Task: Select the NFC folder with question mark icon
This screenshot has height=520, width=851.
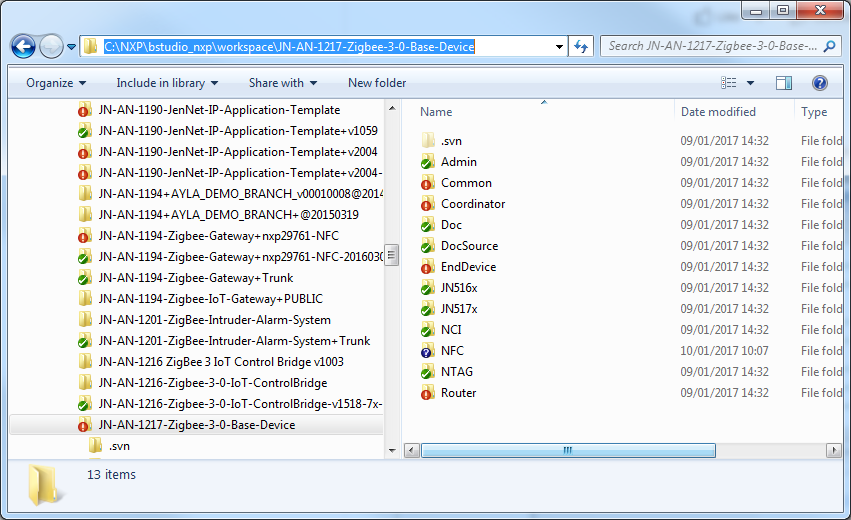Action: tap(428, 351)
